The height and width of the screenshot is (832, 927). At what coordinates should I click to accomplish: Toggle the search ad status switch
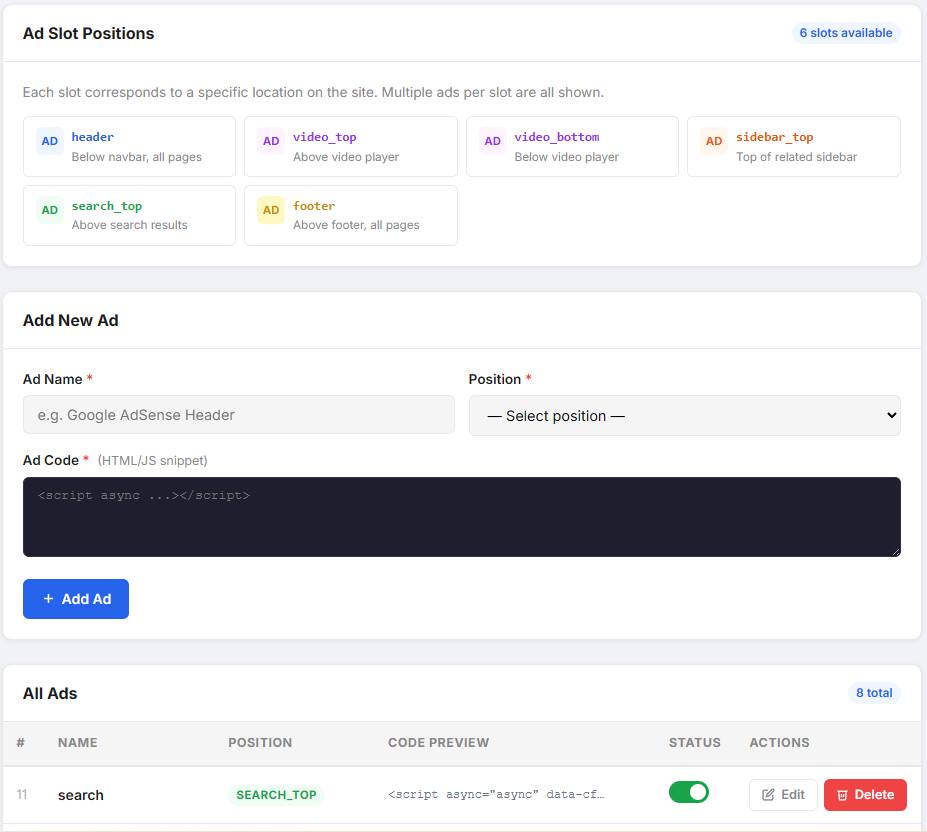point(688,792)
